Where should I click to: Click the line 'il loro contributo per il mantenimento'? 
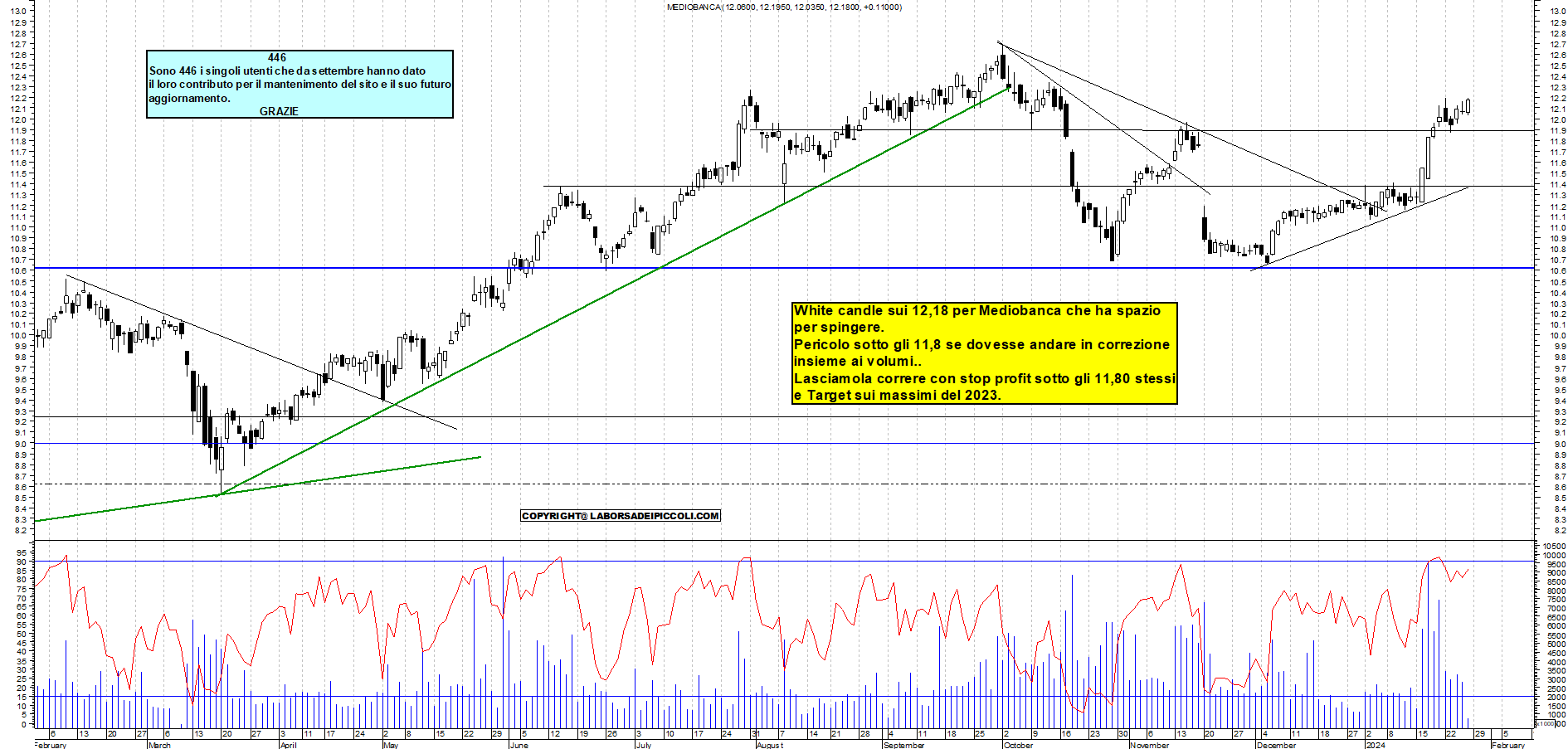(299, 85)
